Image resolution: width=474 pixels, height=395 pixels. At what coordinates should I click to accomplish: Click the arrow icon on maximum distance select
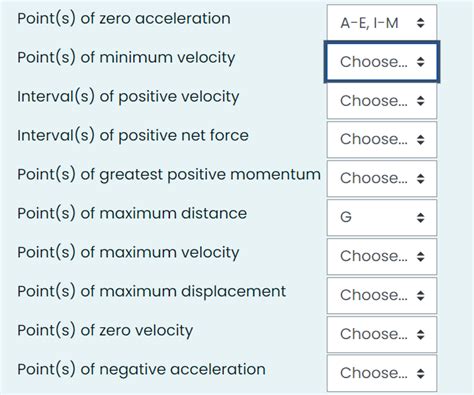pyautogui.click(x=421, y=217)
